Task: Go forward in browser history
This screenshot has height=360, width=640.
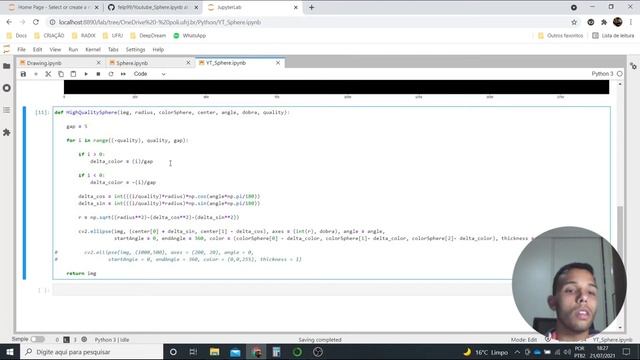Action: point(22,22)
